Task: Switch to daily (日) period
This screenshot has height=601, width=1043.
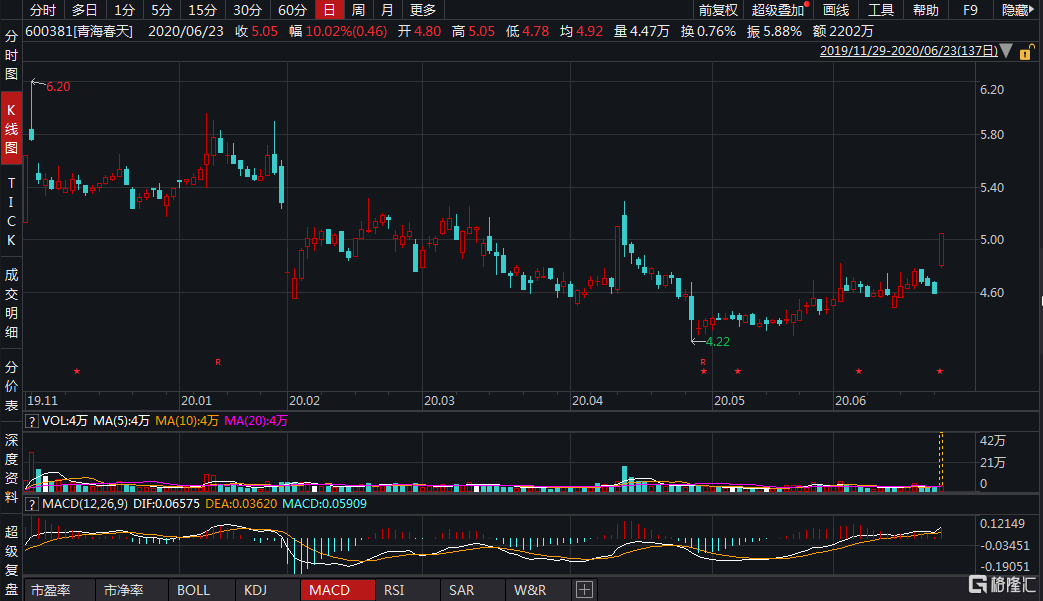Action: (x=328, y=10)
